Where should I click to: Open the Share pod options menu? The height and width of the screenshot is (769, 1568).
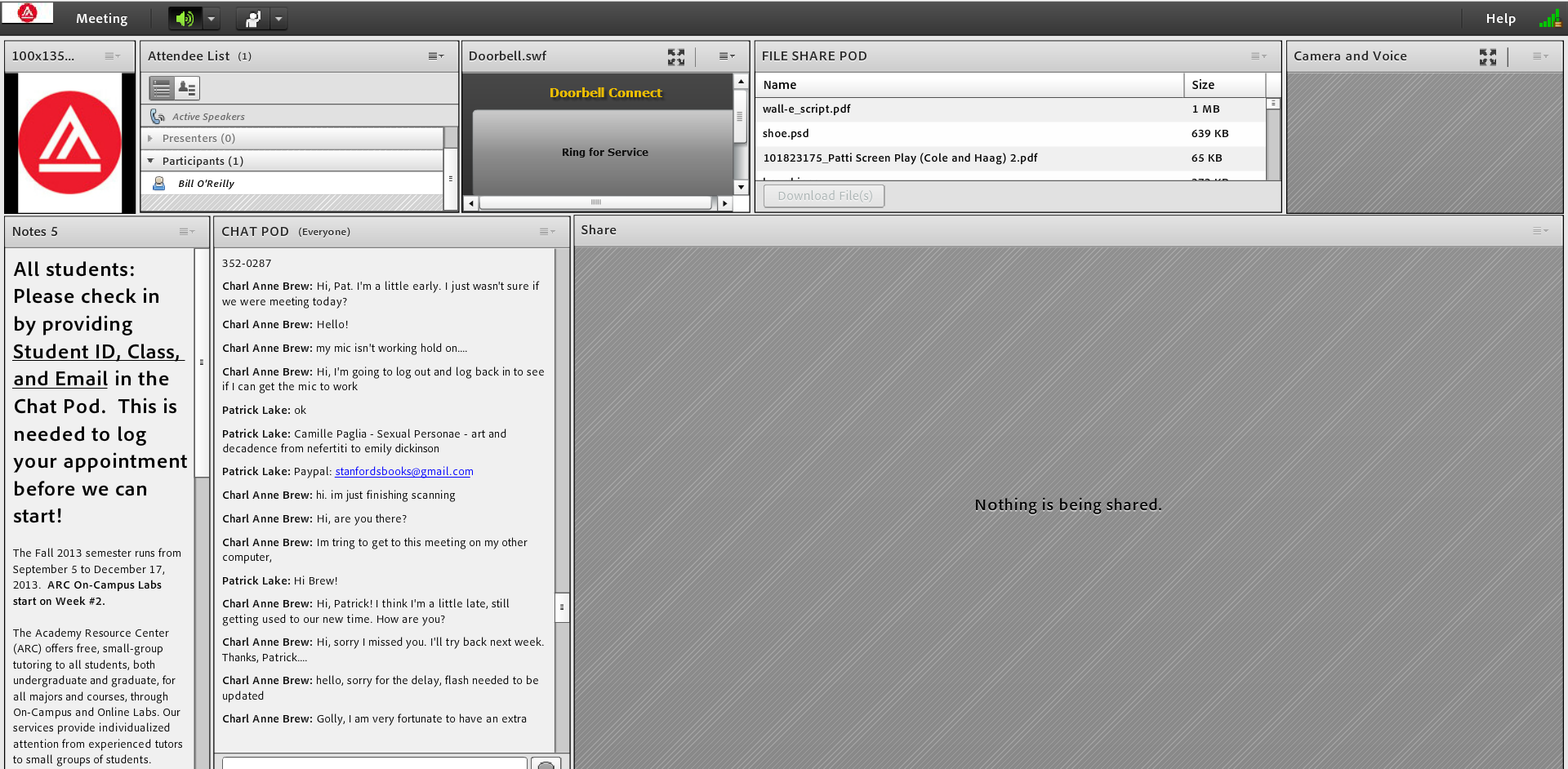[1540, 231]
